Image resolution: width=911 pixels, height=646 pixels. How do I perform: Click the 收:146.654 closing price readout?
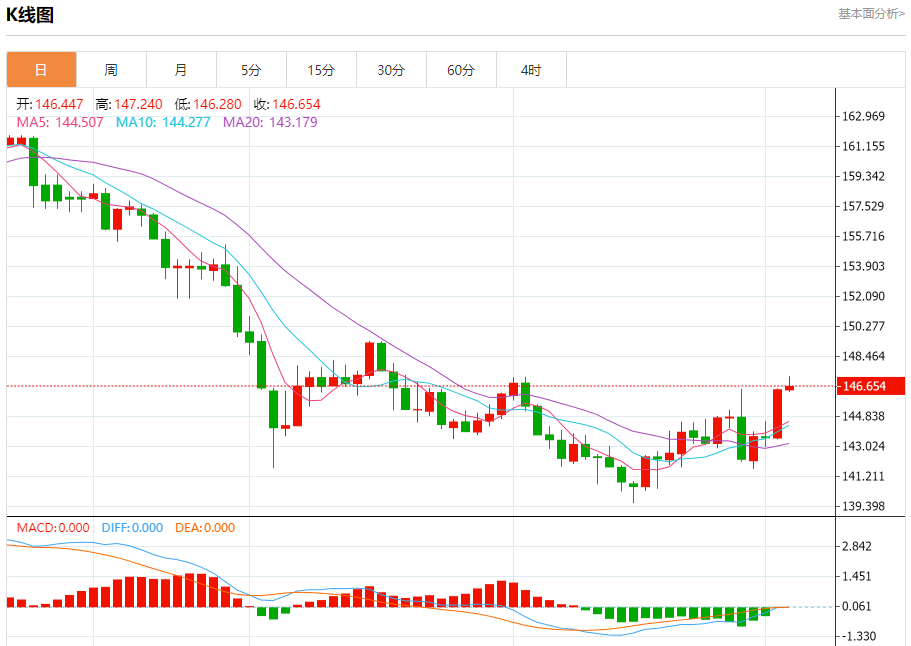click(287, 104)
